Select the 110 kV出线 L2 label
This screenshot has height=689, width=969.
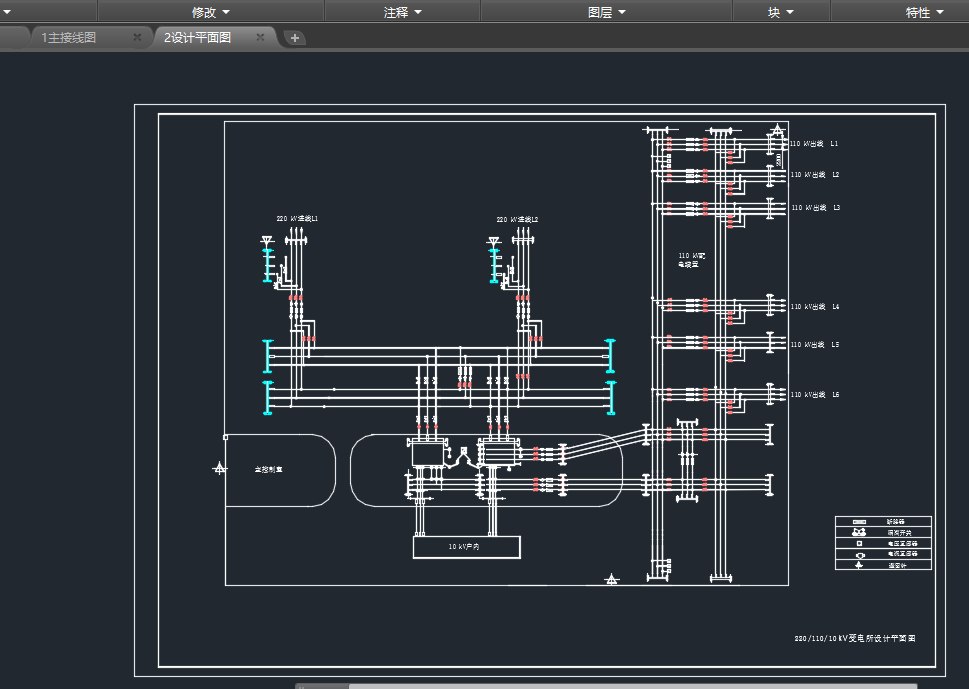tap(815, 175)
